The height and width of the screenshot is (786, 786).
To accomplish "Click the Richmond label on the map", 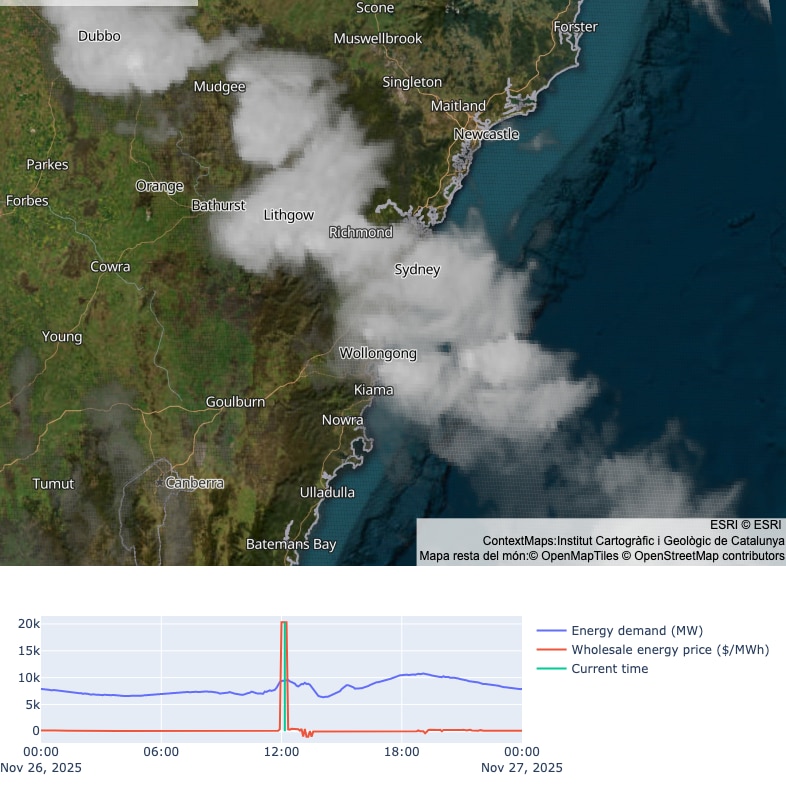I will click(x=360, y=232).
